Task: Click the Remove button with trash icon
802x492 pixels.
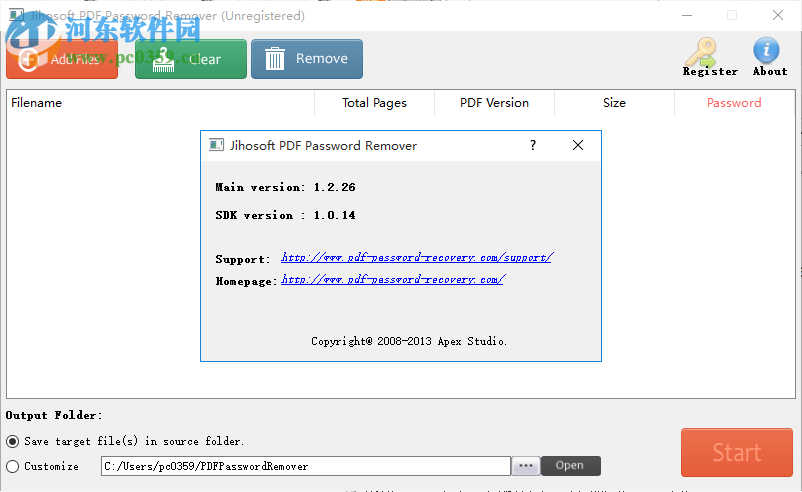Action: (x=307, y=59)
